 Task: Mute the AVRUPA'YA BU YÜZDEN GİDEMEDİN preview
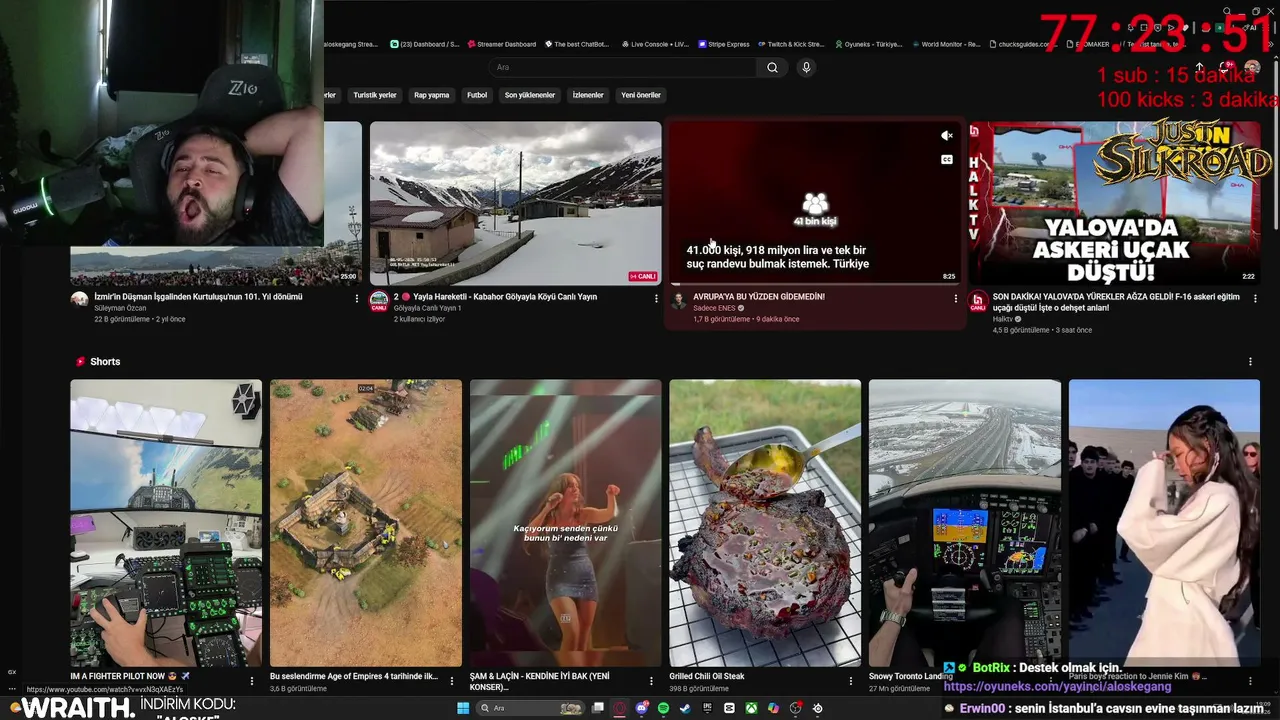[x=946, y=135]
